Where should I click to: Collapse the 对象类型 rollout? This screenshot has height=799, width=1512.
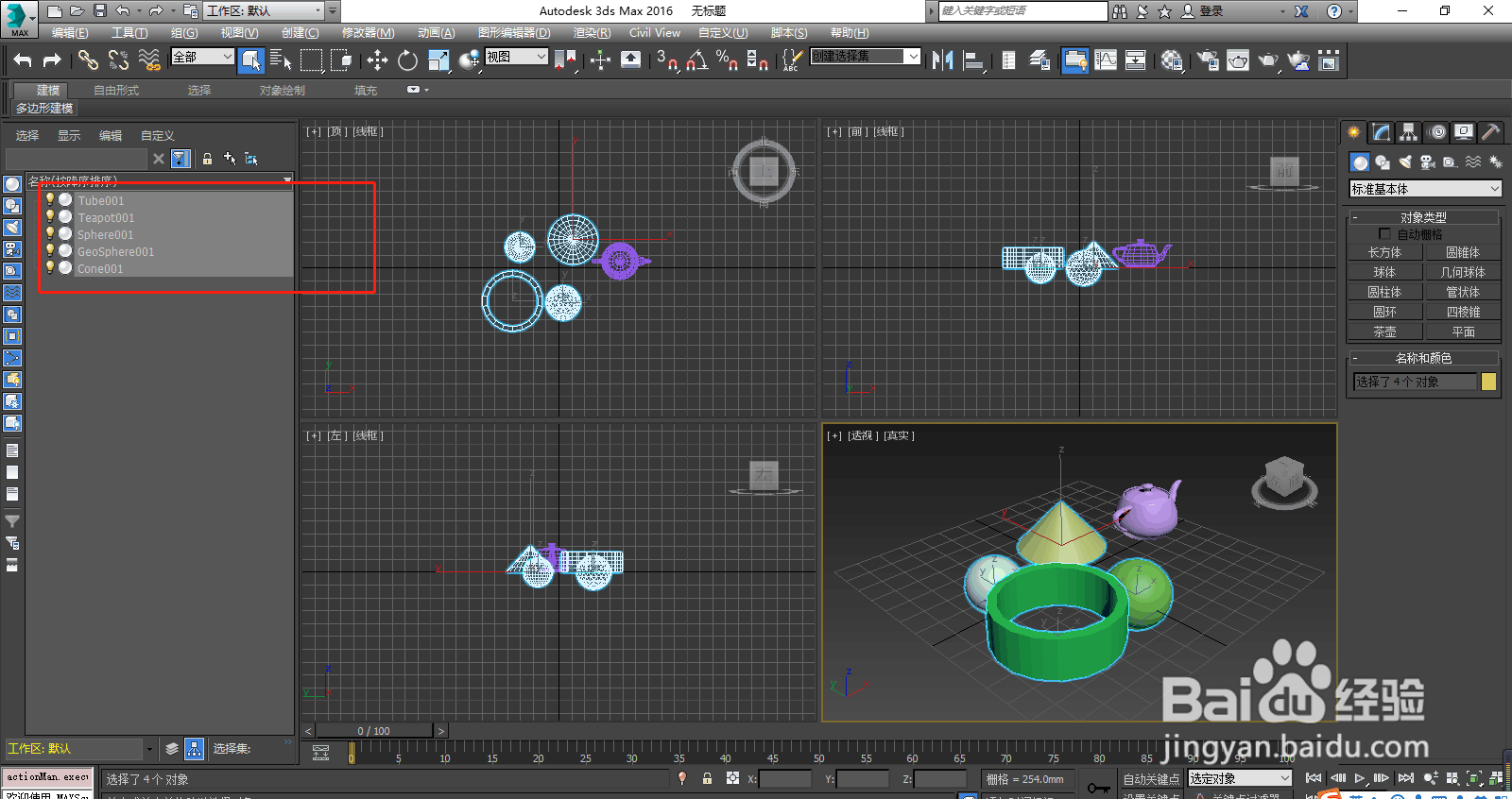[x=1423, y=217]
